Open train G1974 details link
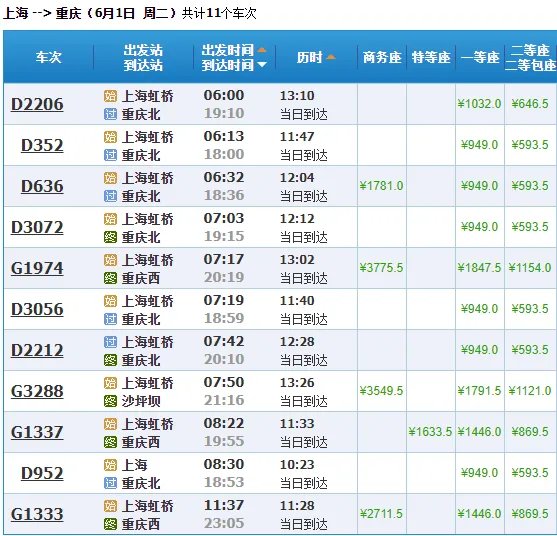 (37, 268)
